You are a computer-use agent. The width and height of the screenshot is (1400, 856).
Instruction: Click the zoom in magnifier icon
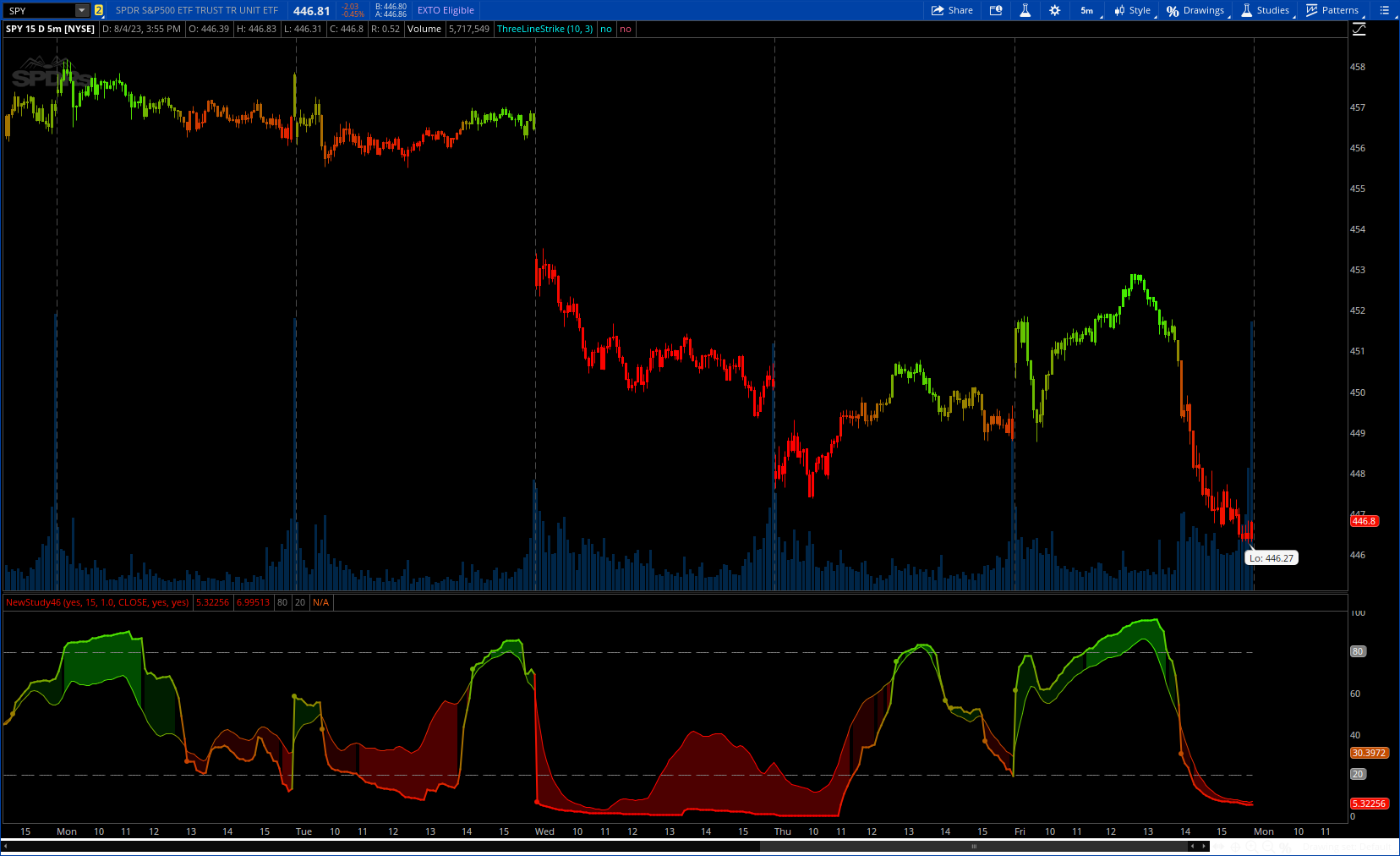1251,847
